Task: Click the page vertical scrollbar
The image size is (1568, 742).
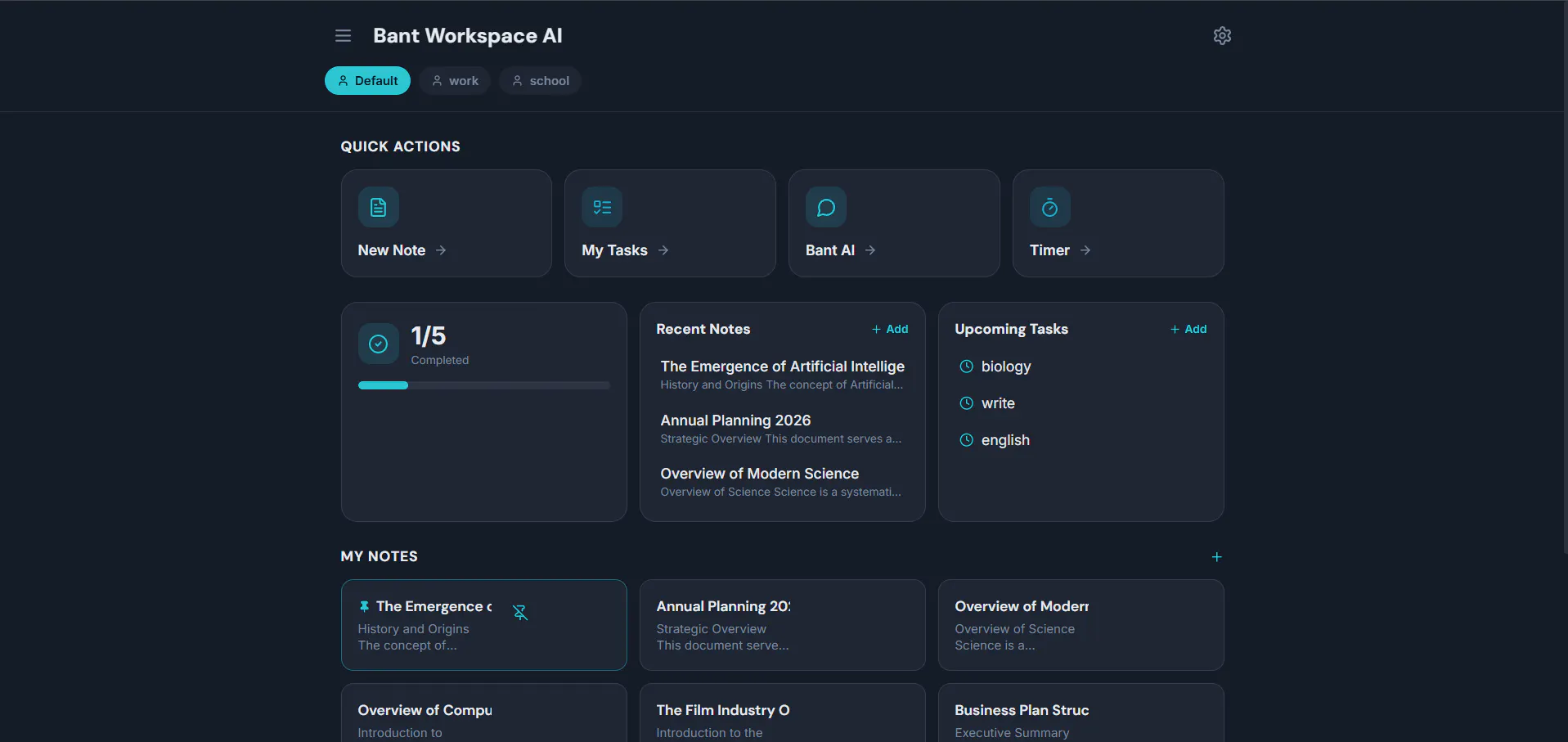Action: pyautogui.click(x=1564, y=278)
